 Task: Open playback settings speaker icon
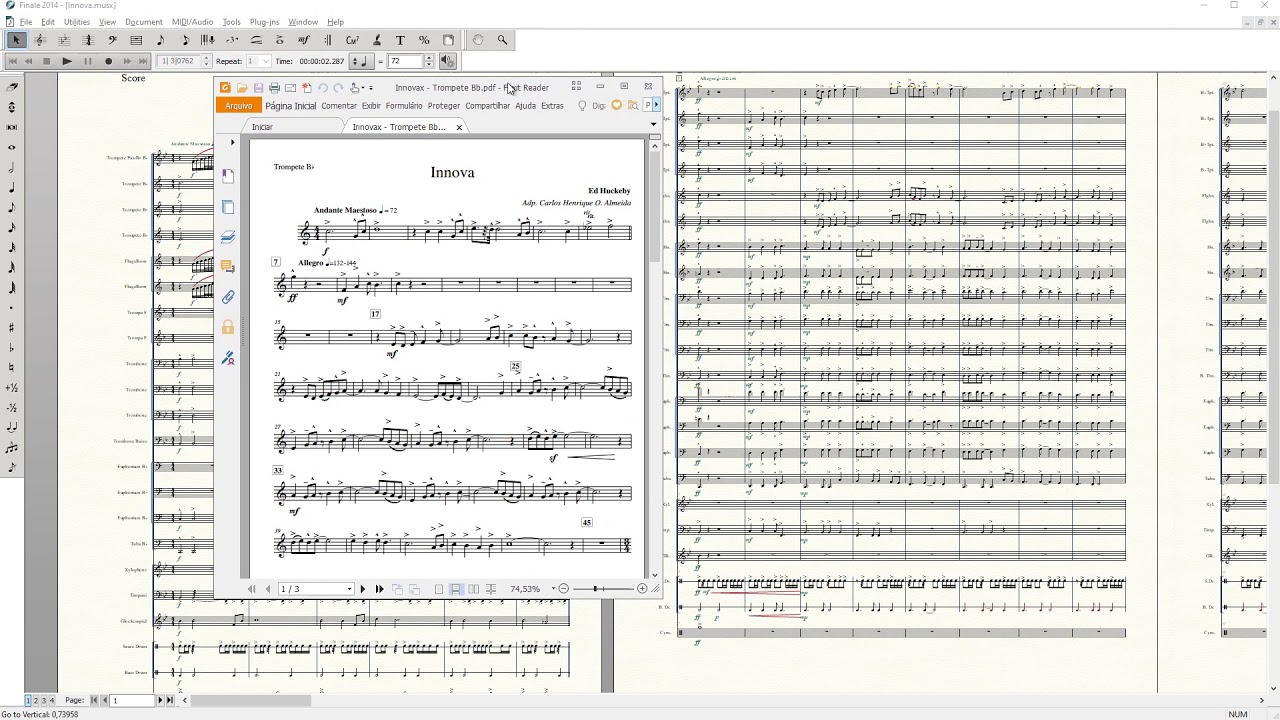(x=447, y=61)
